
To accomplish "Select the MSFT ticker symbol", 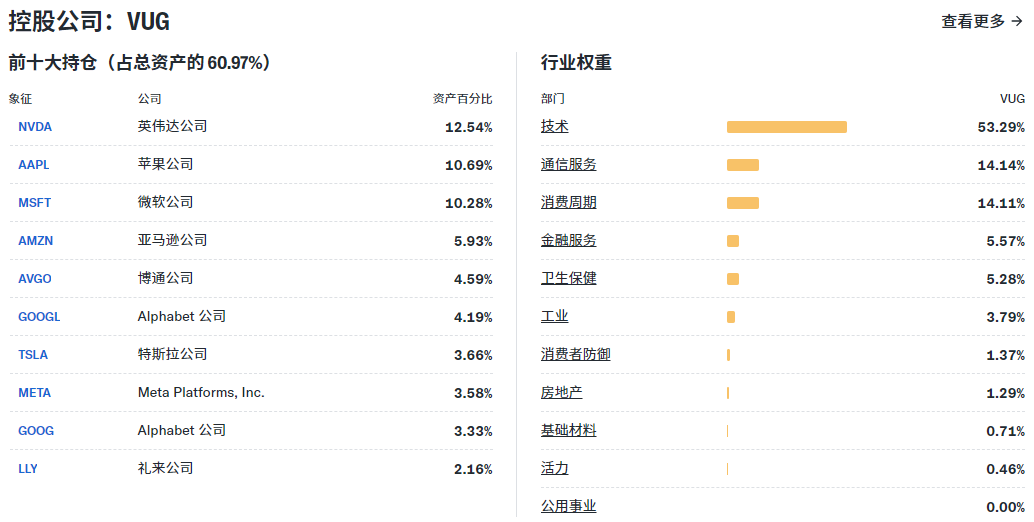I will coord(35,203).
